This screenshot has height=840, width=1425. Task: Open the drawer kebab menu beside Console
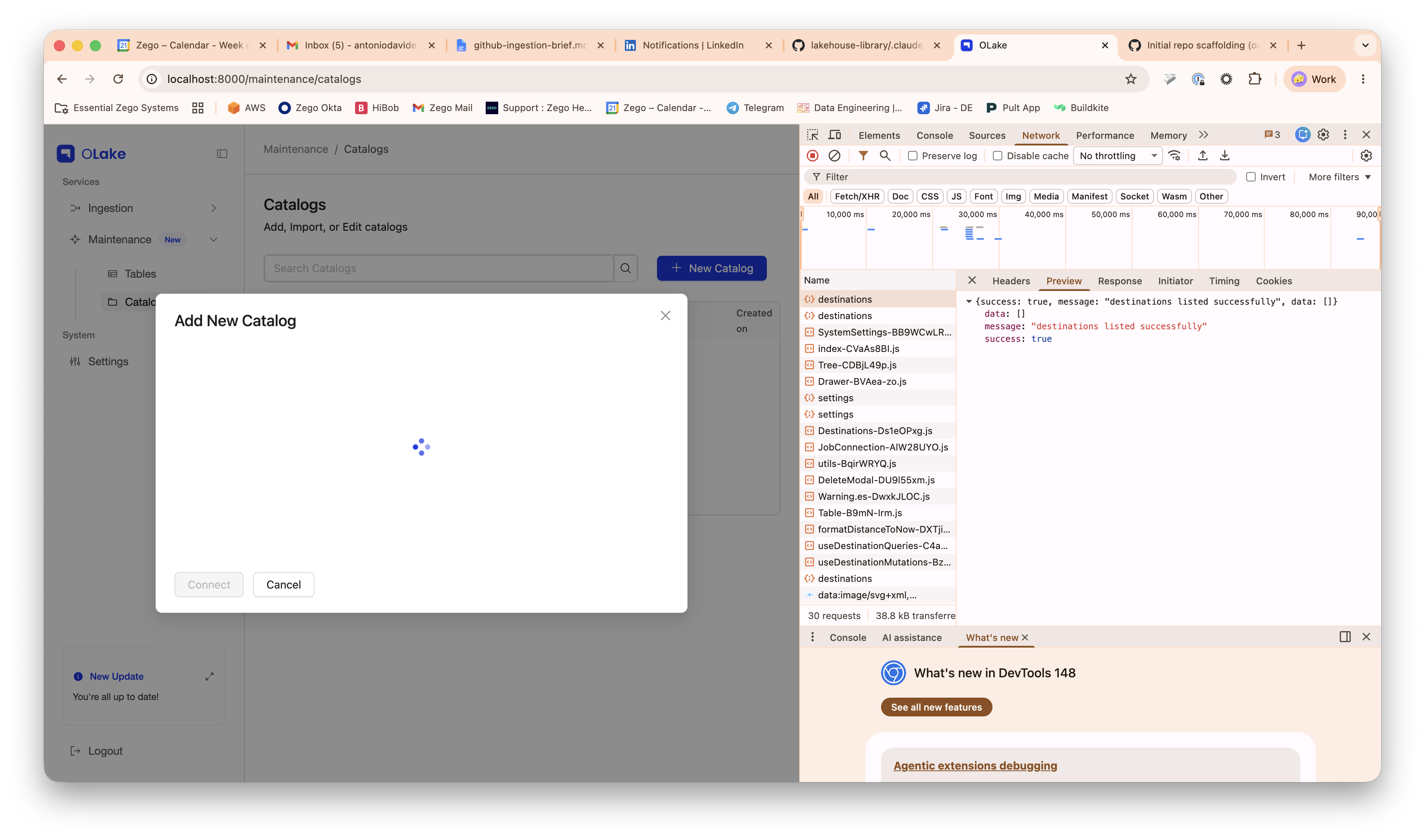click(x=813, y=637)
